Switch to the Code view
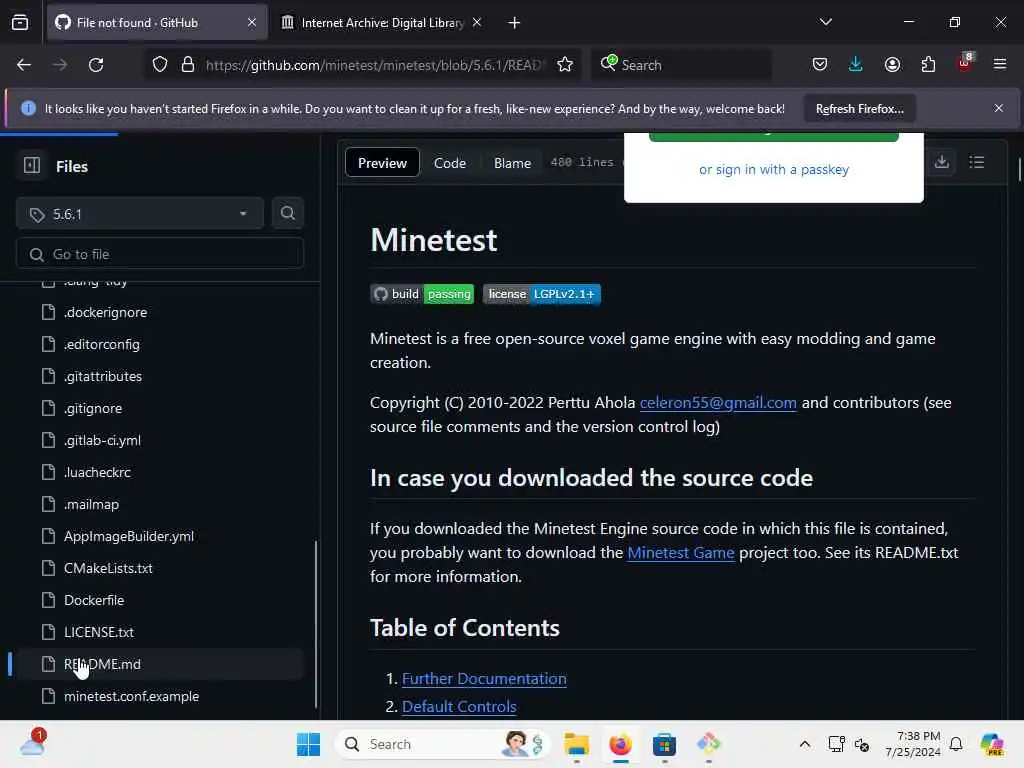1024x768 pixels. tap(450, 163)
